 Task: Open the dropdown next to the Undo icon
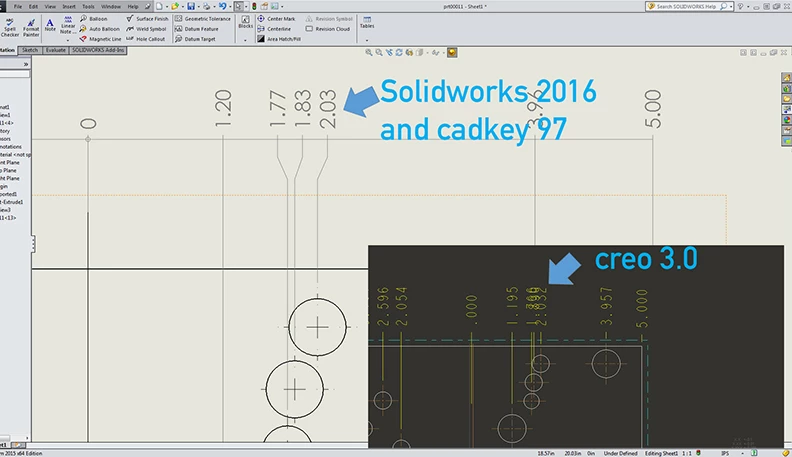pos(230,7)
